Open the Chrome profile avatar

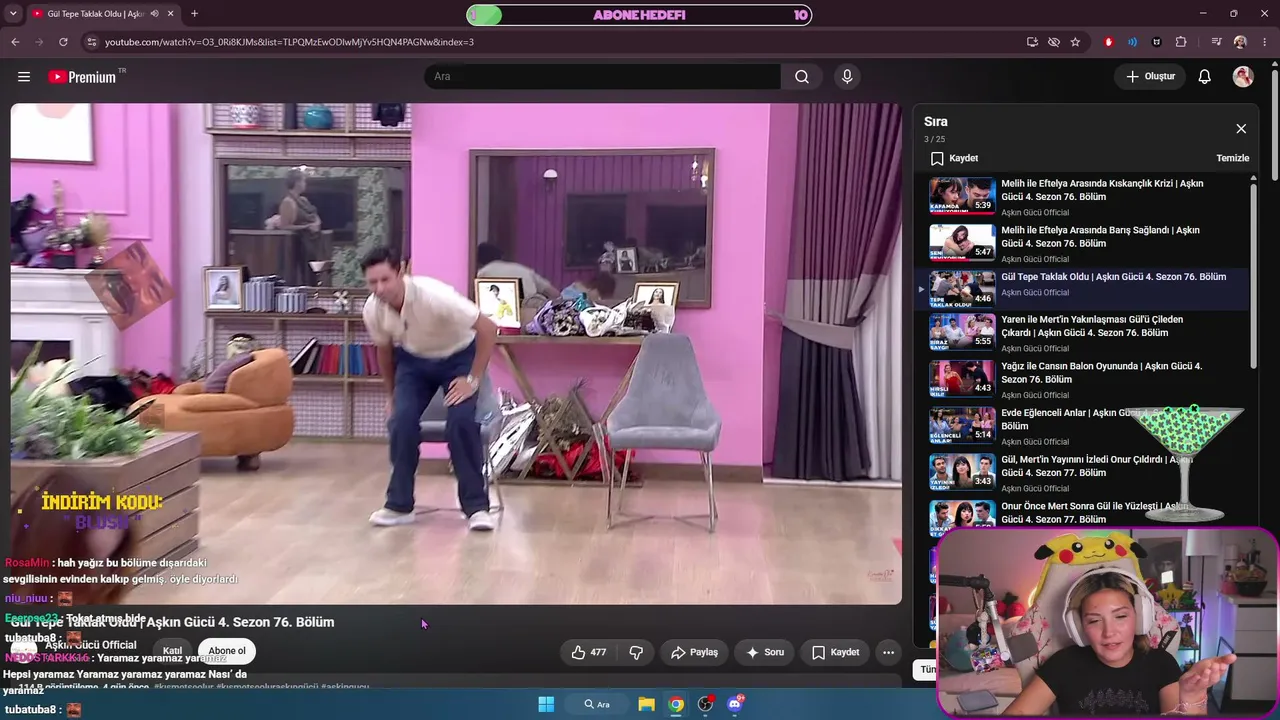(1240, 42)
